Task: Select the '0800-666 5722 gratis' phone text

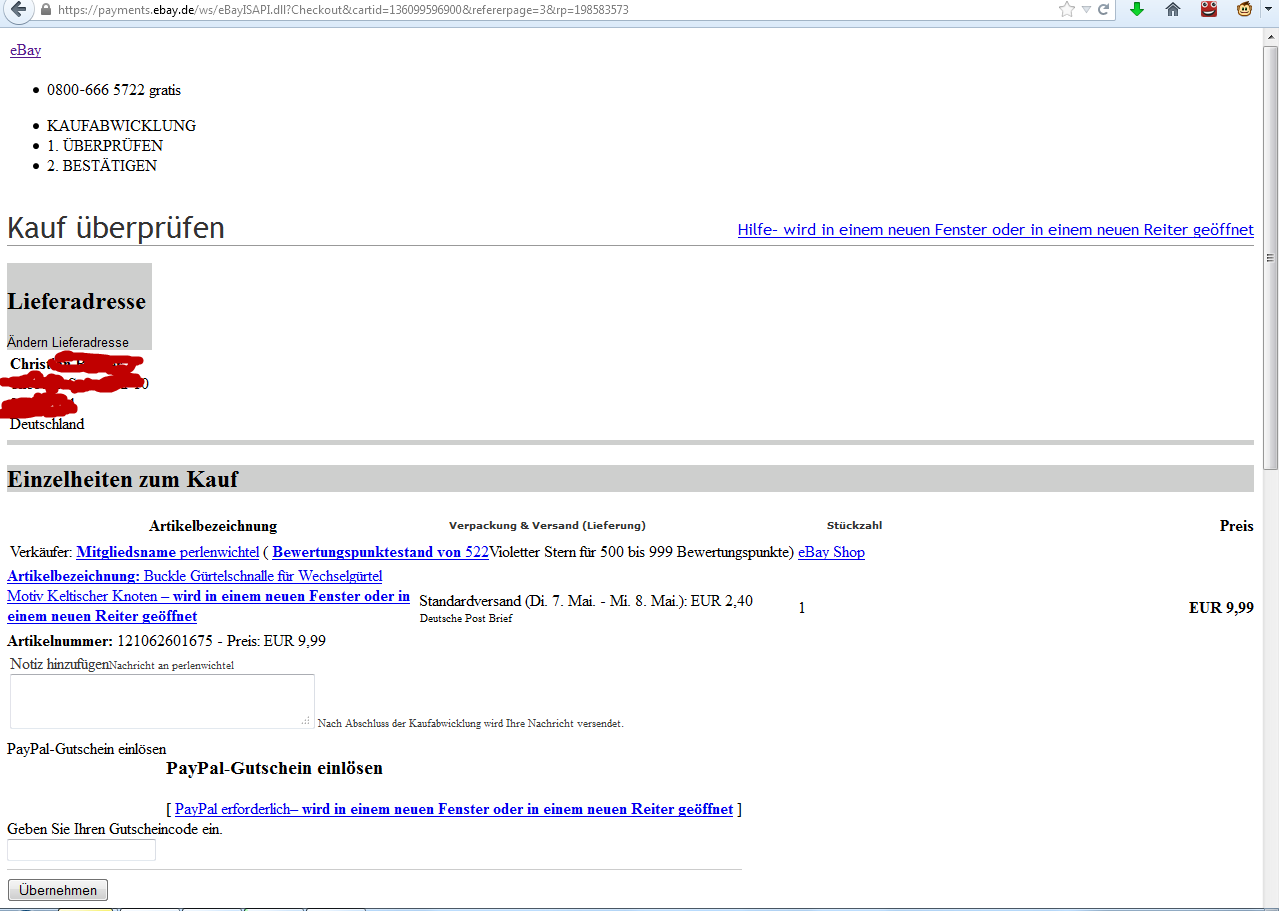Action: (x=114, y=90)
